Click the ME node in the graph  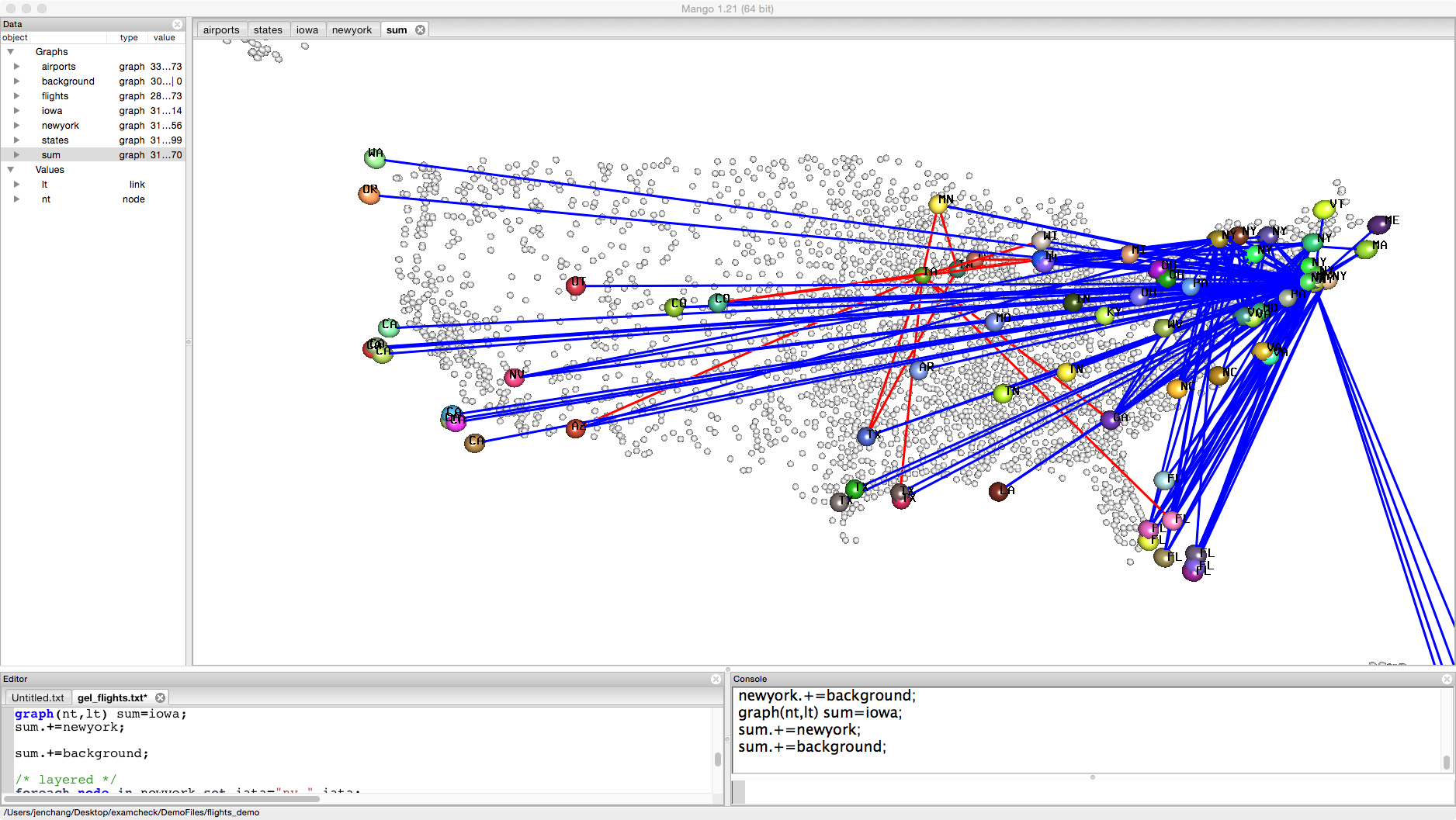[1378, 225]
